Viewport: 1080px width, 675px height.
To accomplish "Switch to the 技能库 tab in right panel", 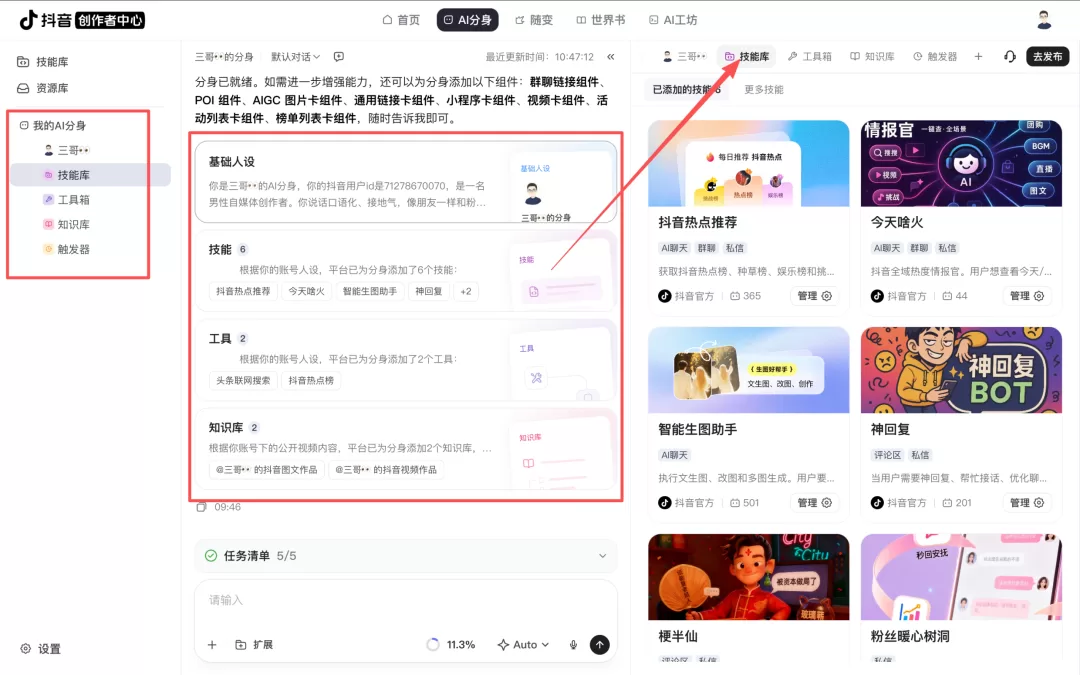I will pyautogui.click(x=747, y=56).
